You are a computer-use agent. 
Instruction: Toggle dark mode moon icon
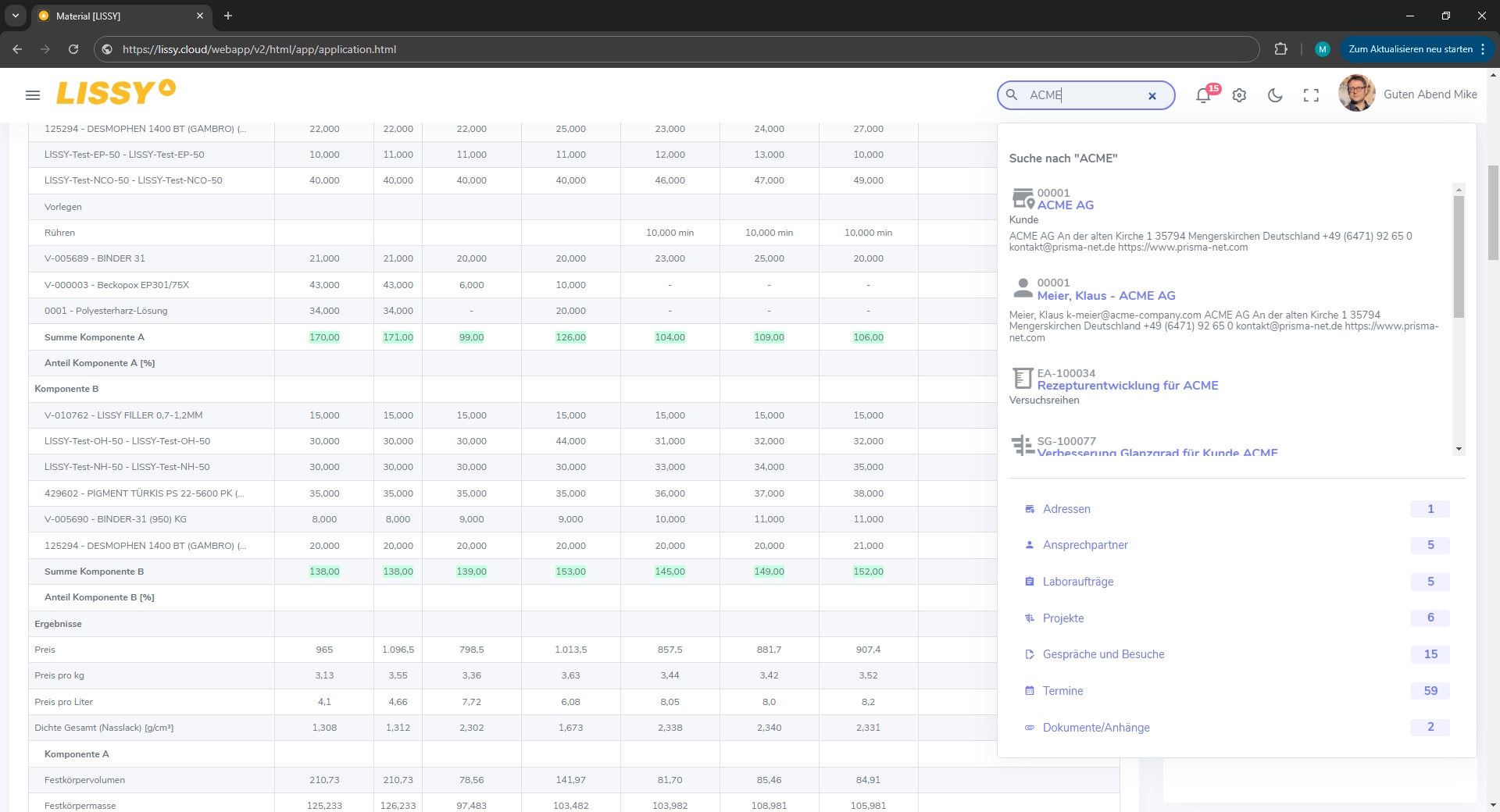pyautogui.click(x=1275, y=95)
